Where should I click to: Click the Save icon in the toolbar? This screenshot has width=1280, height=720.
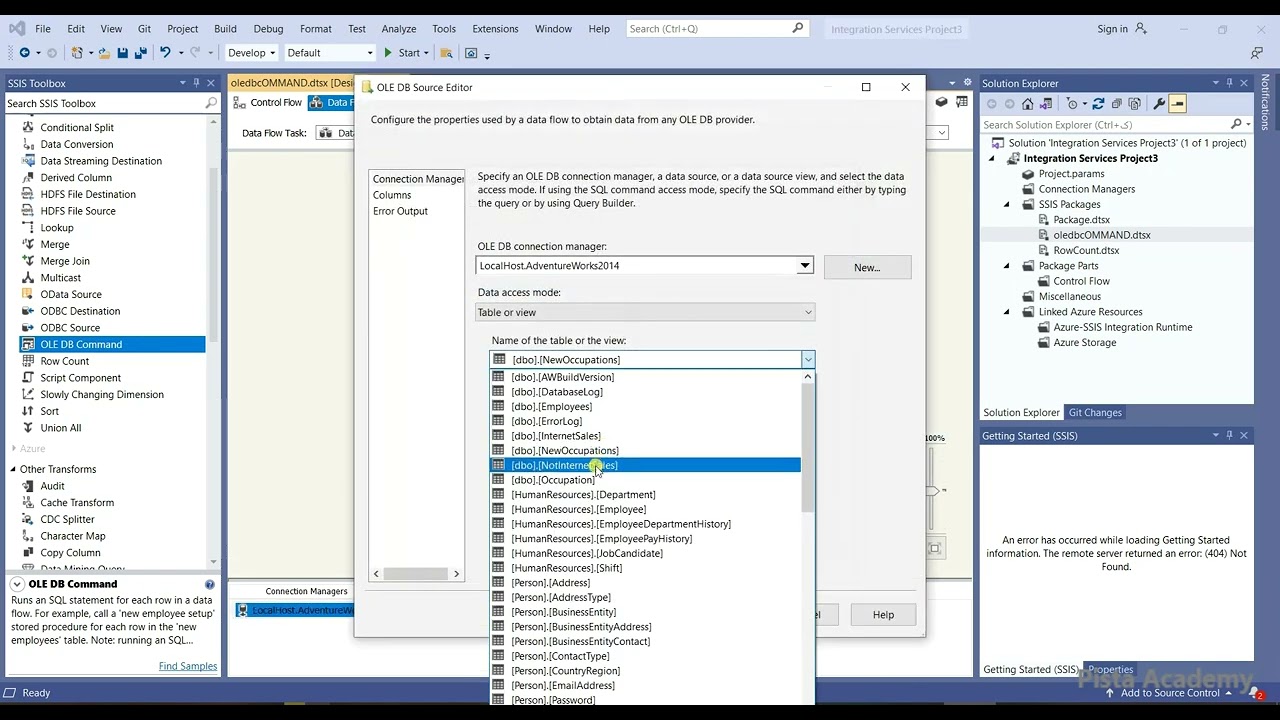tap(122, 53)
